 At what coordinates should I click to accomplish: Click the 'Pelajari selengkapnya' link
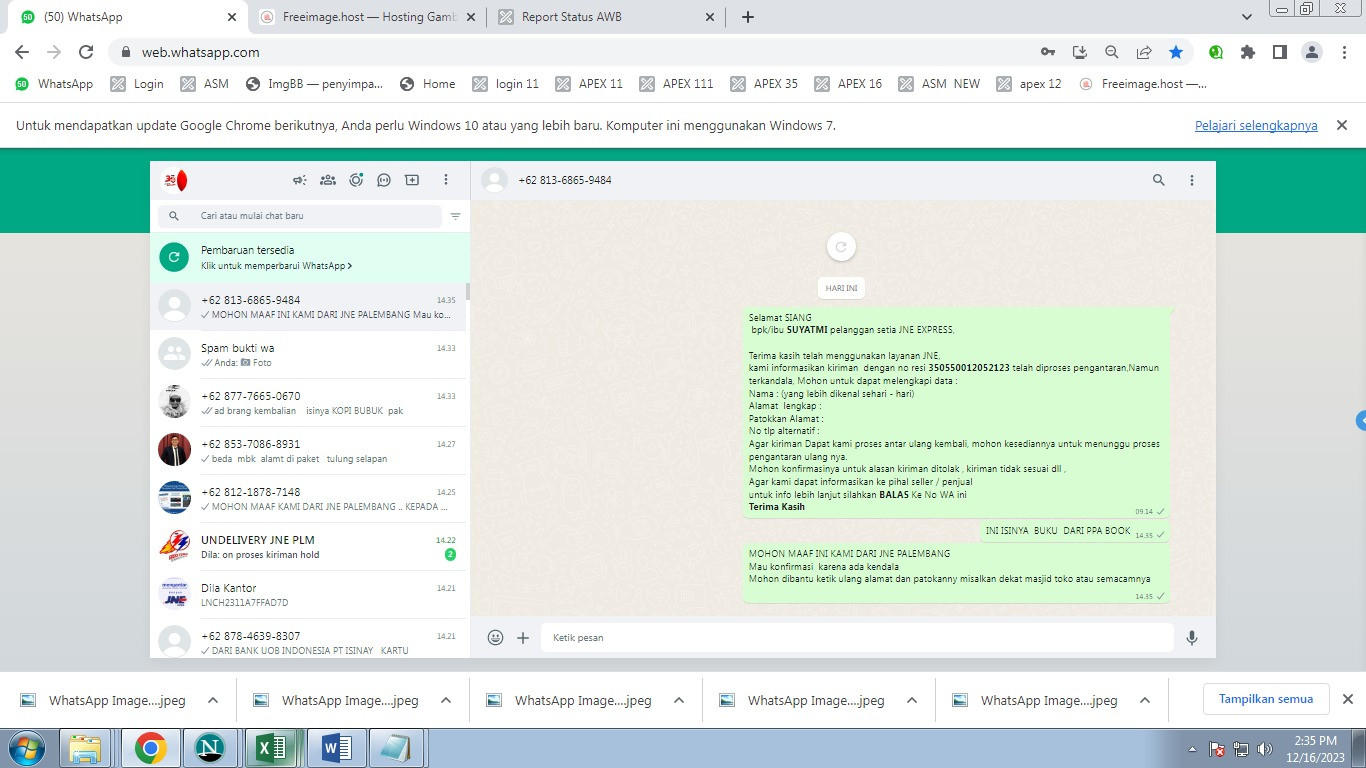1256,126
